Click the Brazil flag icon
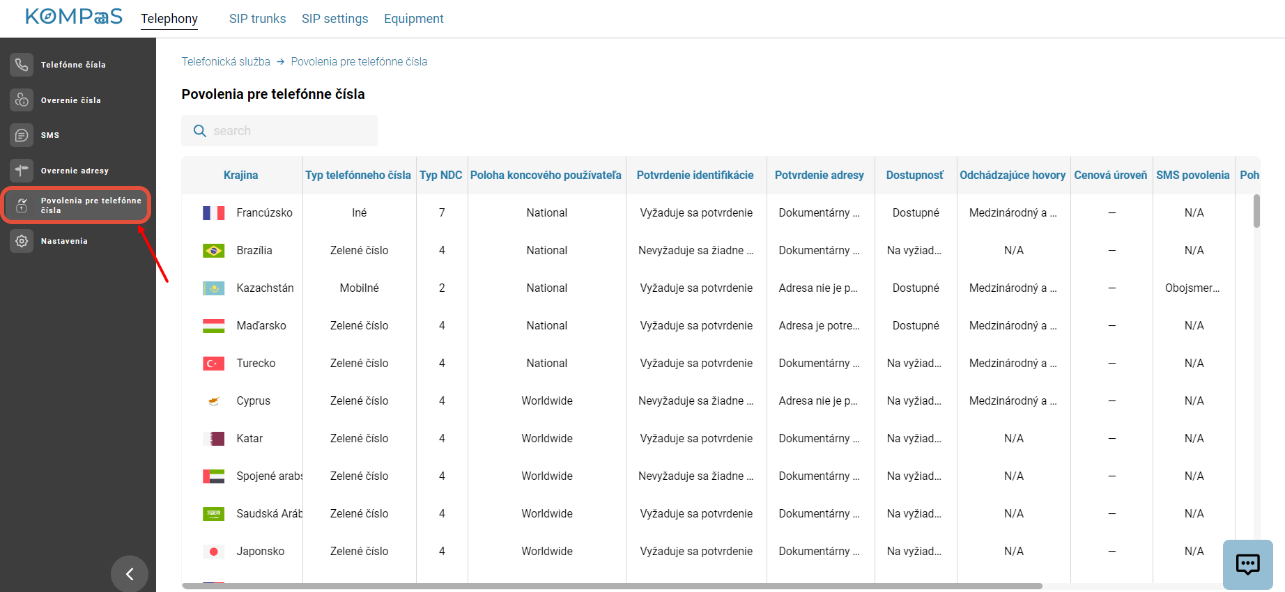Screen dimensions: 1285x592 tap(213, 250)
